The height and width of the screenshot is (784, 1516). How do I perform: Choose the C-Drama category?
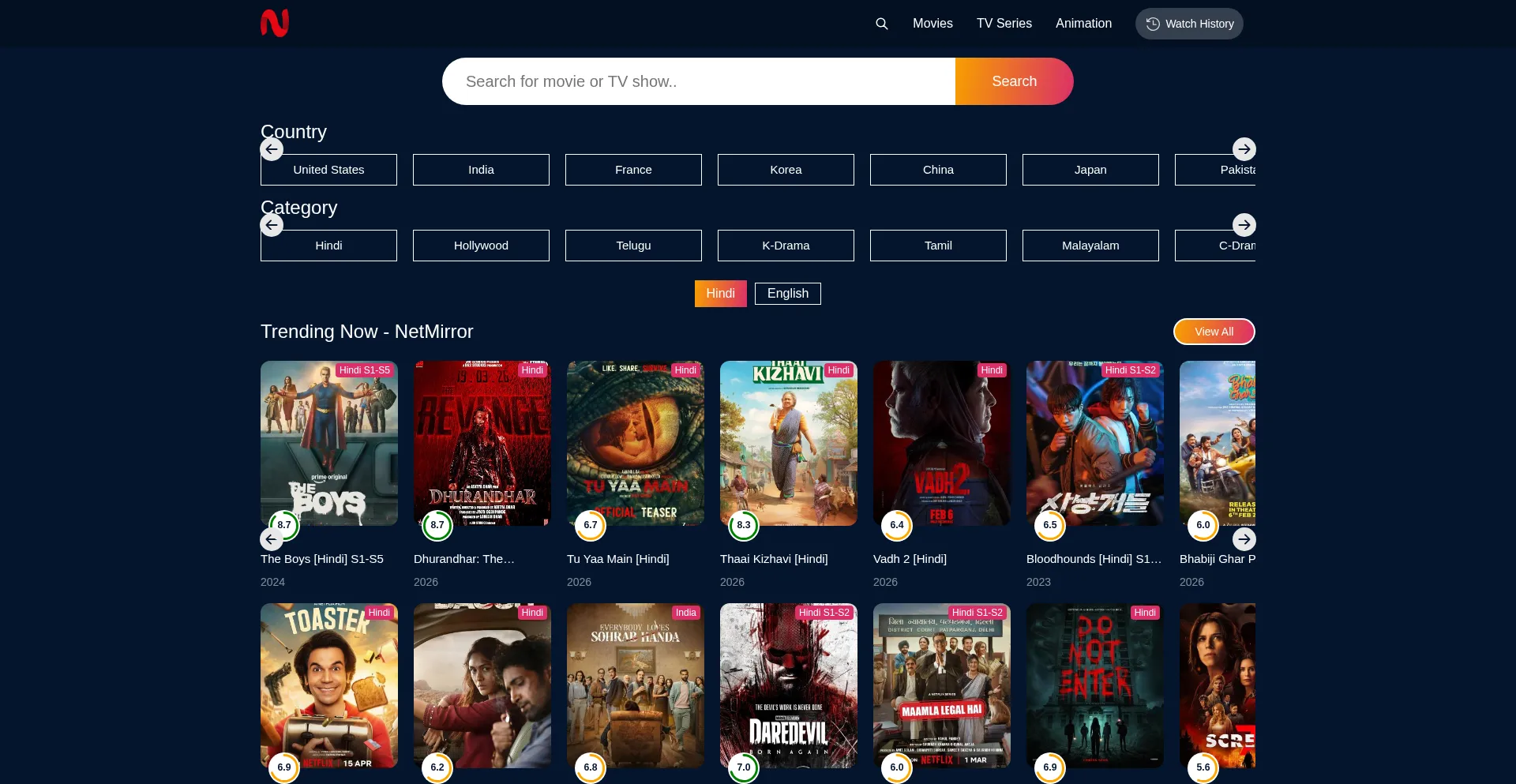point(1215,246)
